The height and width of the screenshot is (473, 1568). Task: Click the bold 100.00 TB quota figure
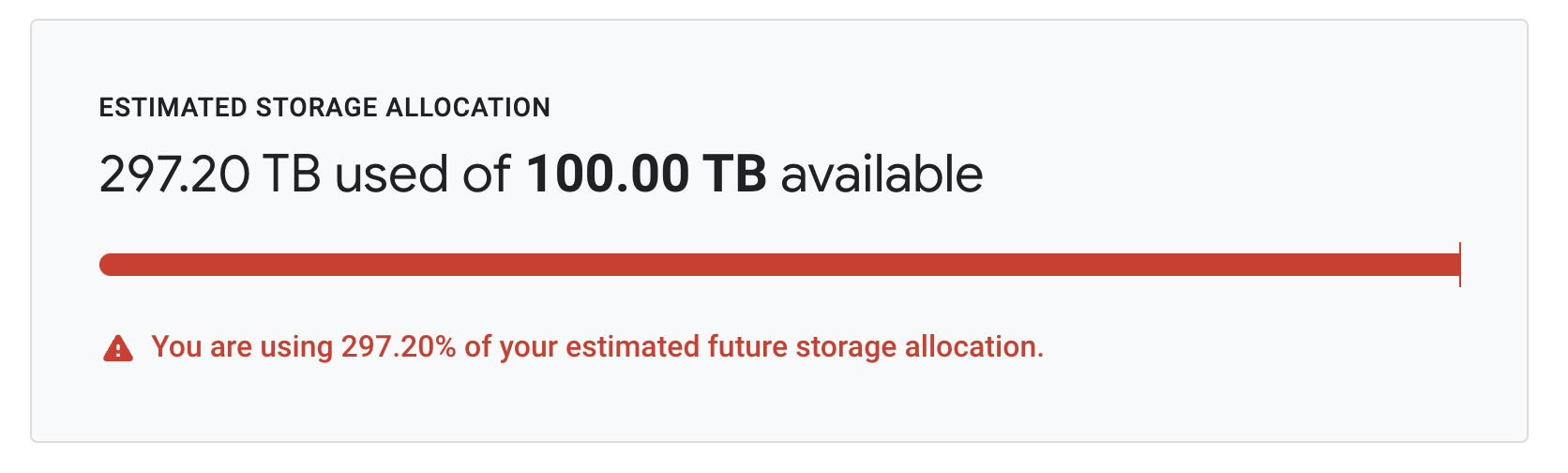pyautogui.click(x=646, y=175)
